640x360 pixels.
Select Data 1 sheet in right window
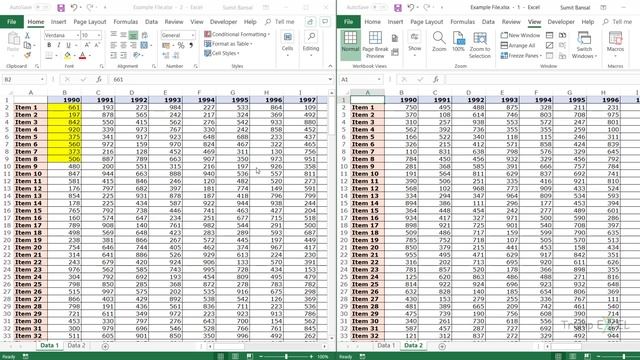(x=386, y=346)
